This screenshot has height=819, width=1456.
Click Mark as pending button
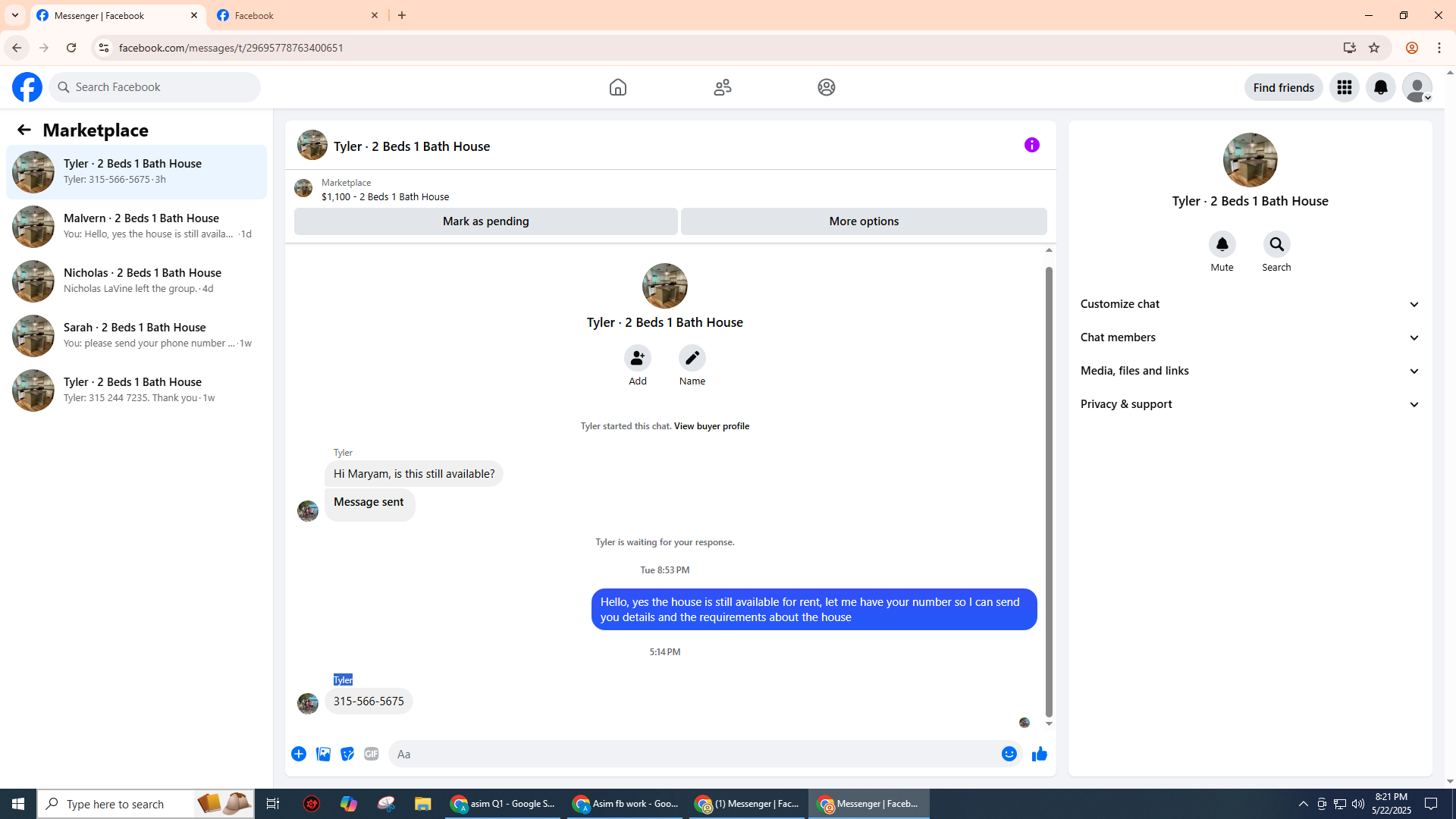coord(485,221)
